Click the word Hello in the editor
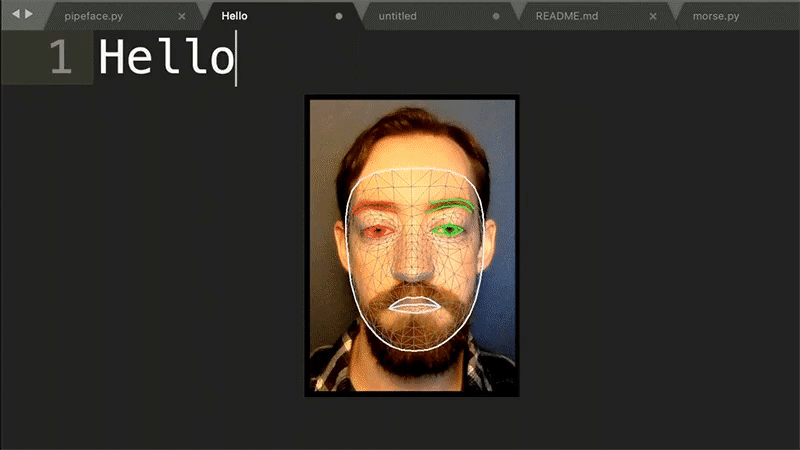Viewport: 800px width, 450px height. point(165,59)
